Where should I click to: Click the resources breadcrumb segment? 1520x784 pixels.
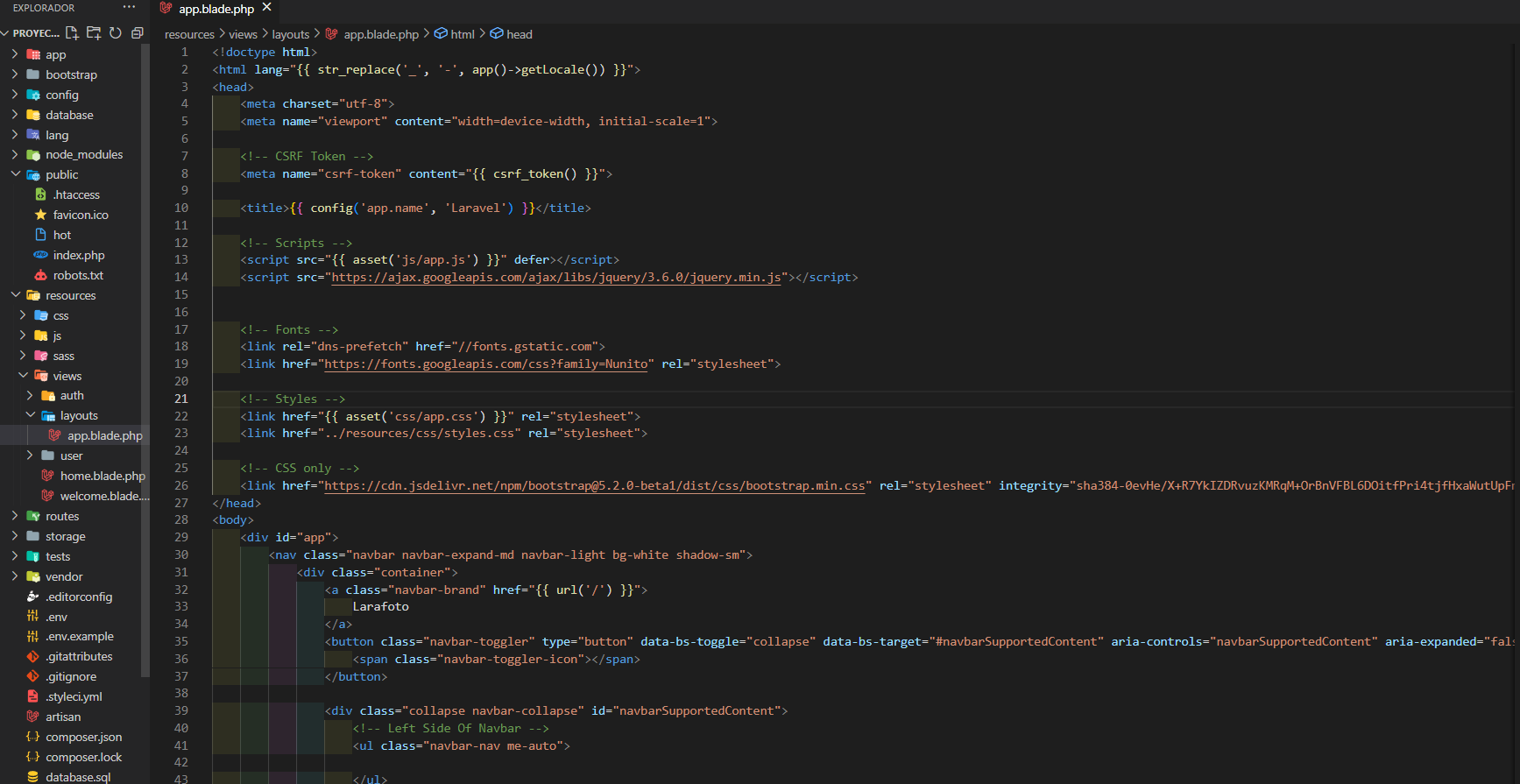coord(189,34)
